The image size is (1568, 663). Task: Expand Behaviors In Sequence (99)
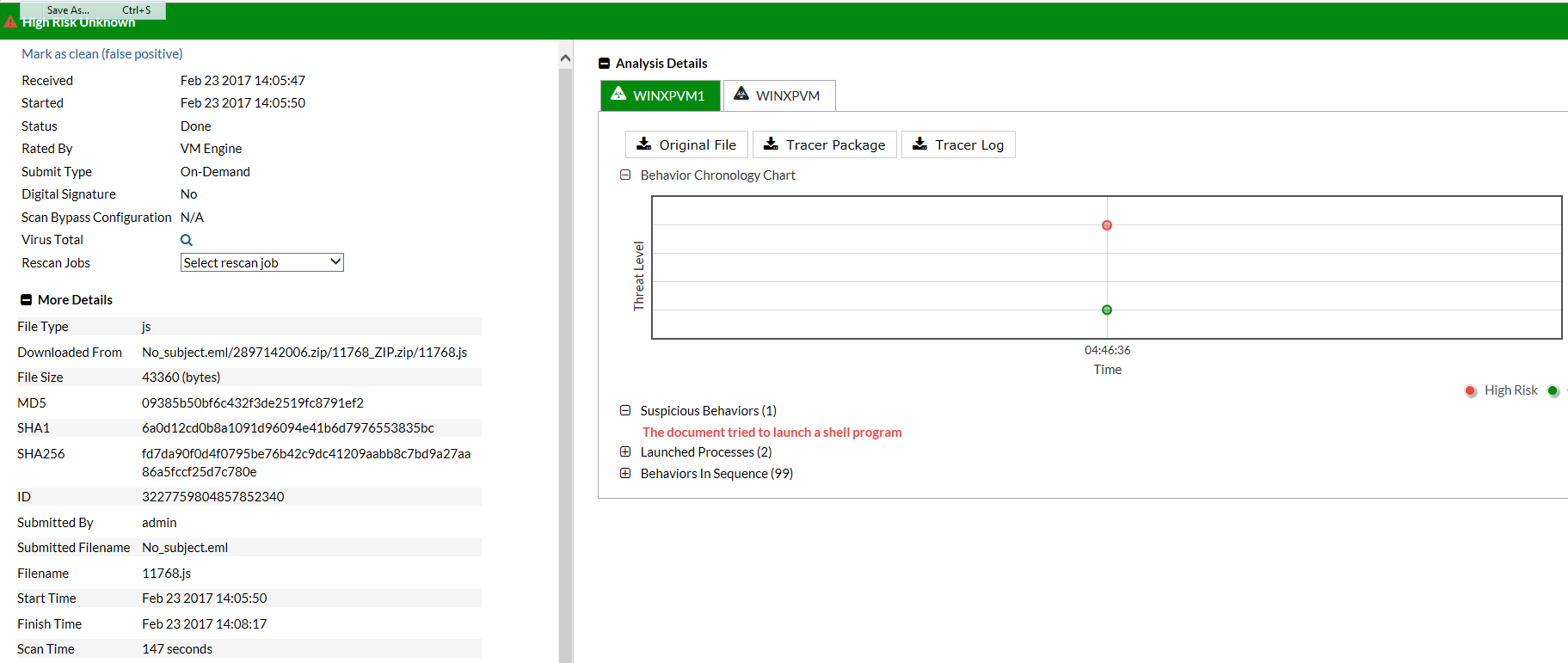point(625,474)
